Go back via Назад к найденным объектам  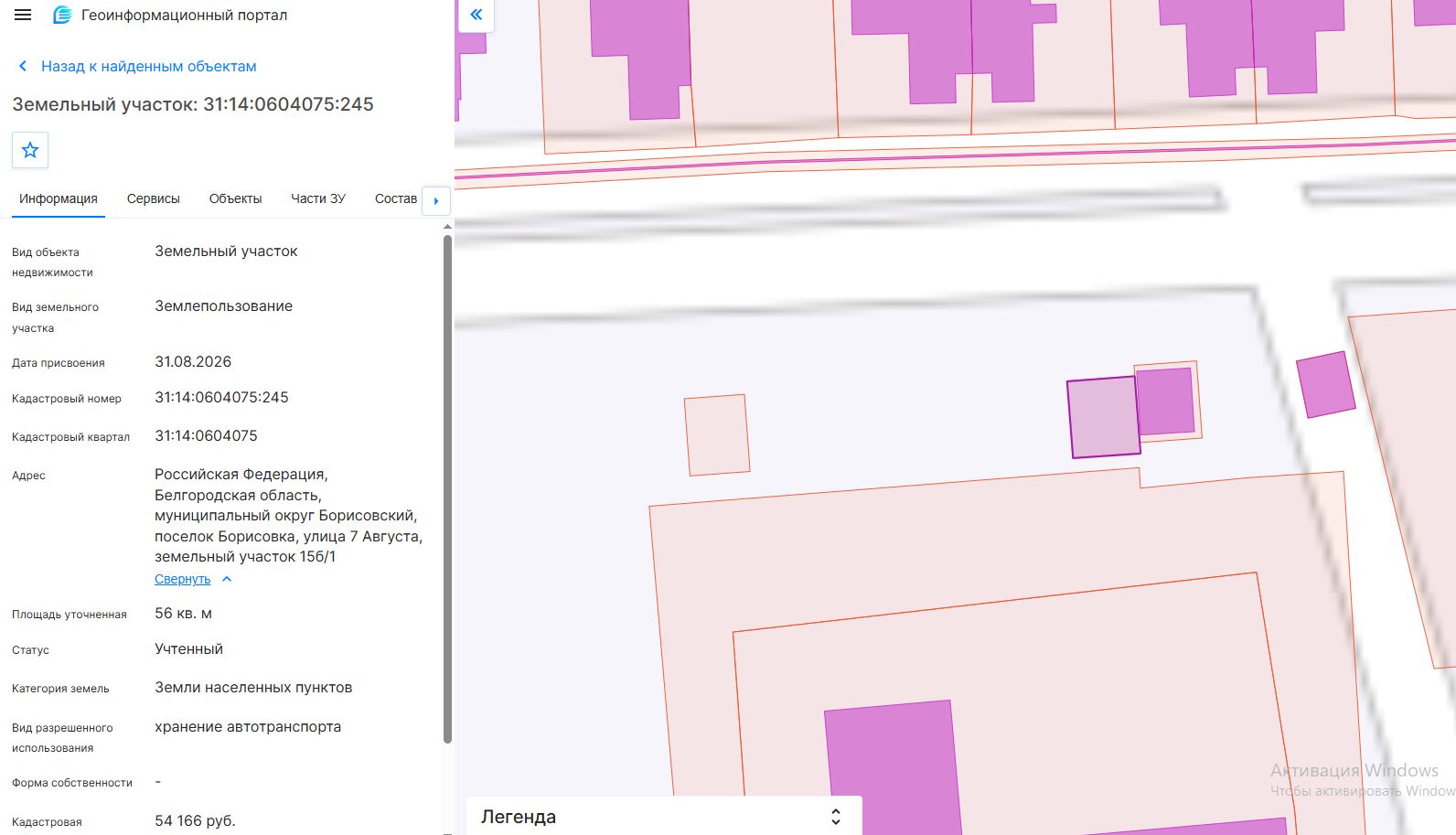click(148, 66)
